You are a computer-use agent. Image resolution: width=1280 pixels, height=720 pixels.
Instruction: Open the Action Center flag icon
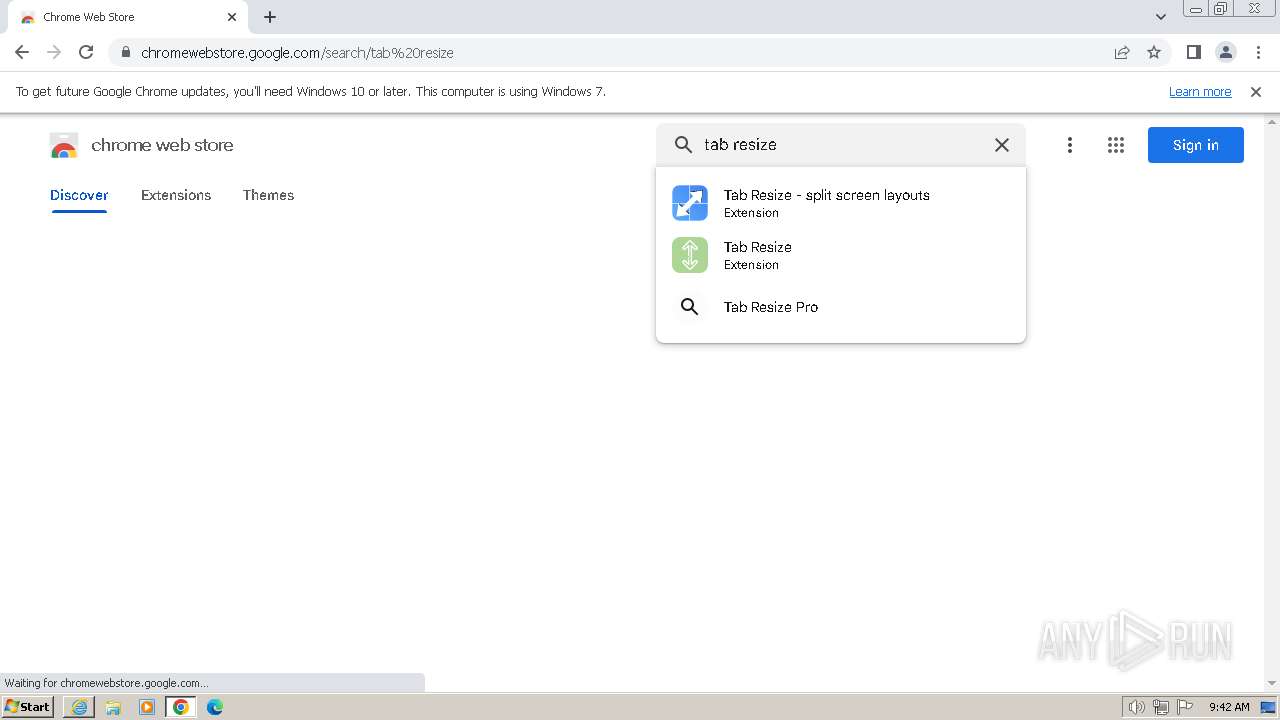1186,707
